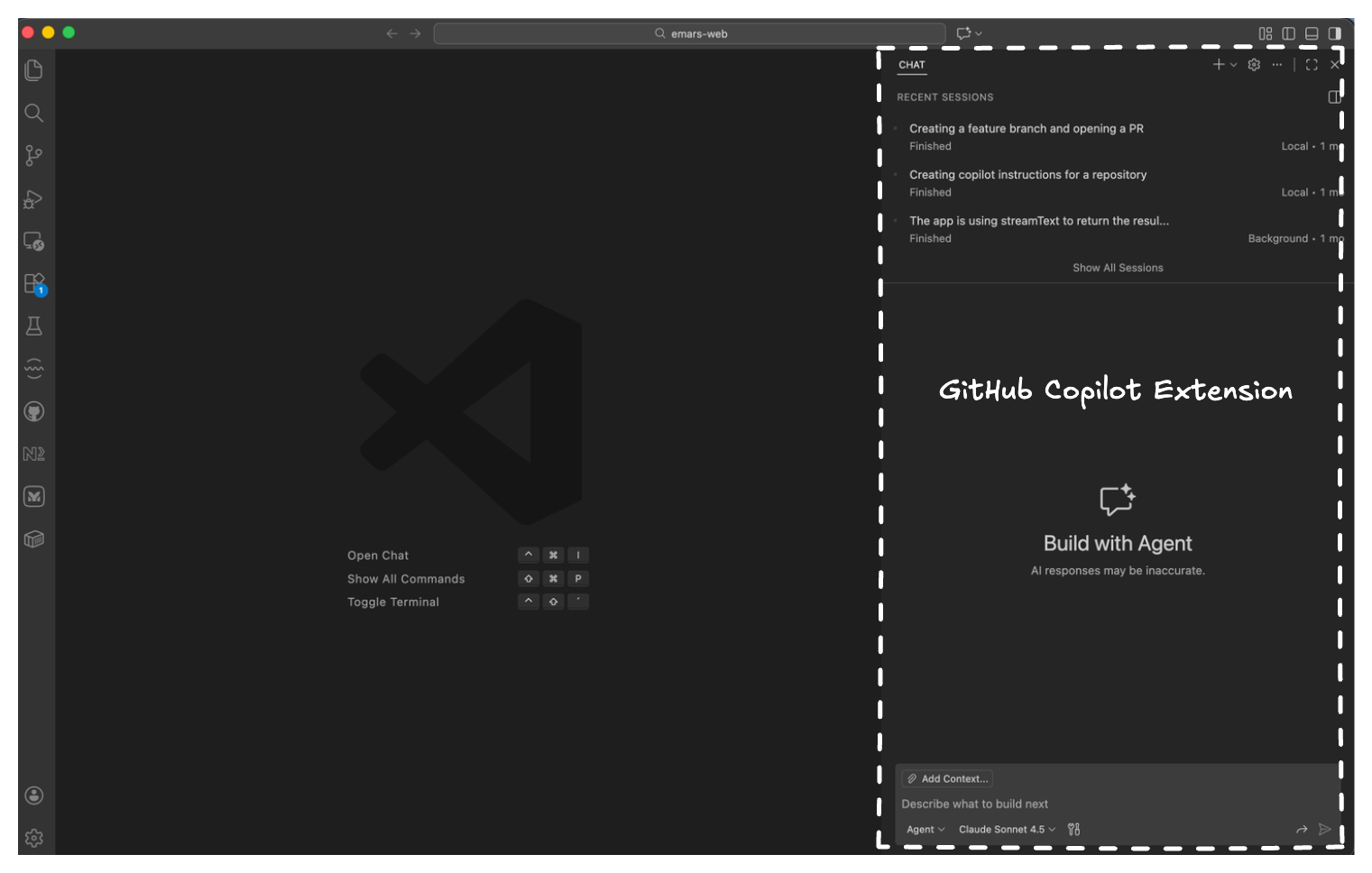Image resolution: width=1372 pixels, height=873 pixels.
Task: Open the Chat settings gear icon
Action: (1254, 64)
